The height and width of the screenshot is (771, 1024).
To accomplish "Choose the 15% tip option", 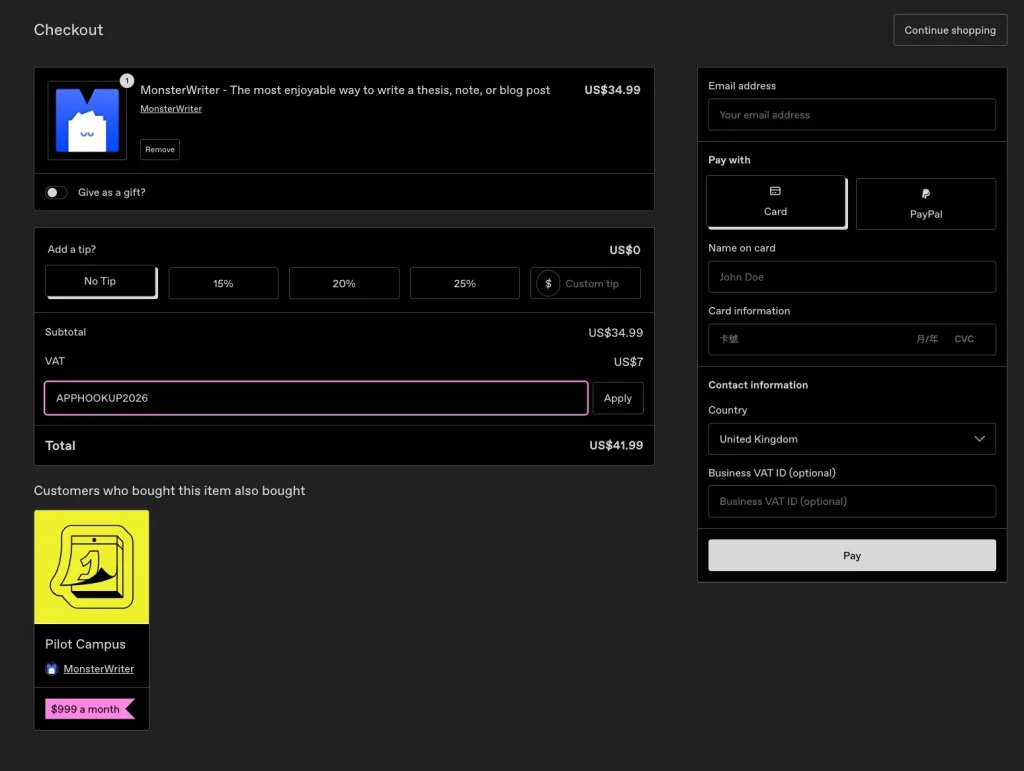I will click(x=223, y=283).
